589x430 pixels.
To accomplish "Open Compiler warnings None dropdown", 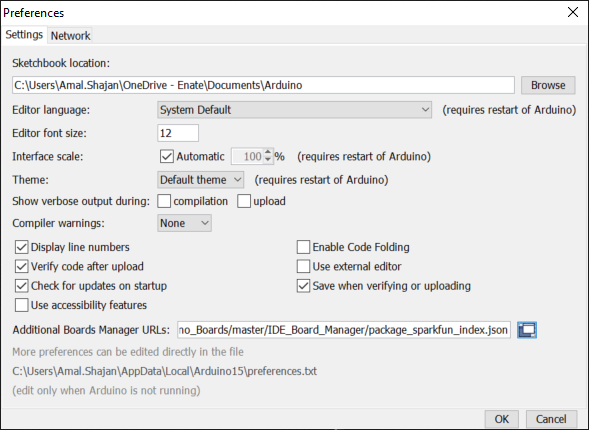I will pos(184,223).
